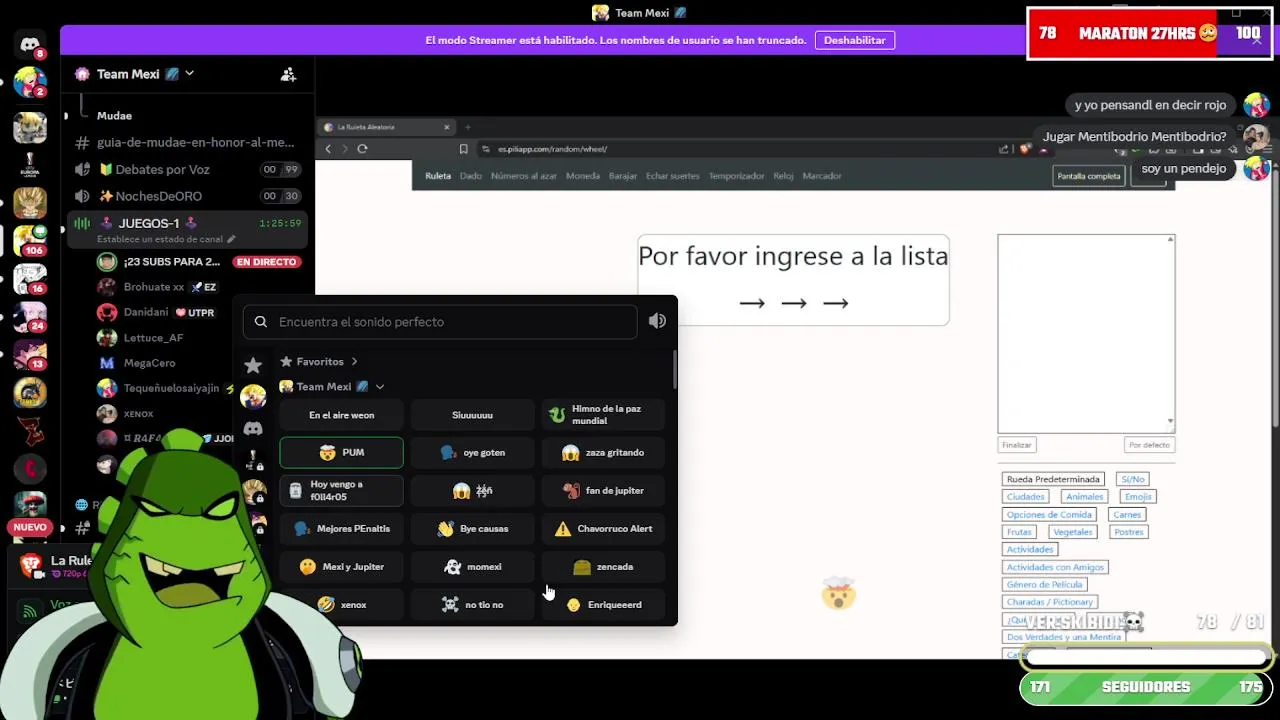Click the browser back arrow
1280x720 pixels.
(x=328, y=149)
